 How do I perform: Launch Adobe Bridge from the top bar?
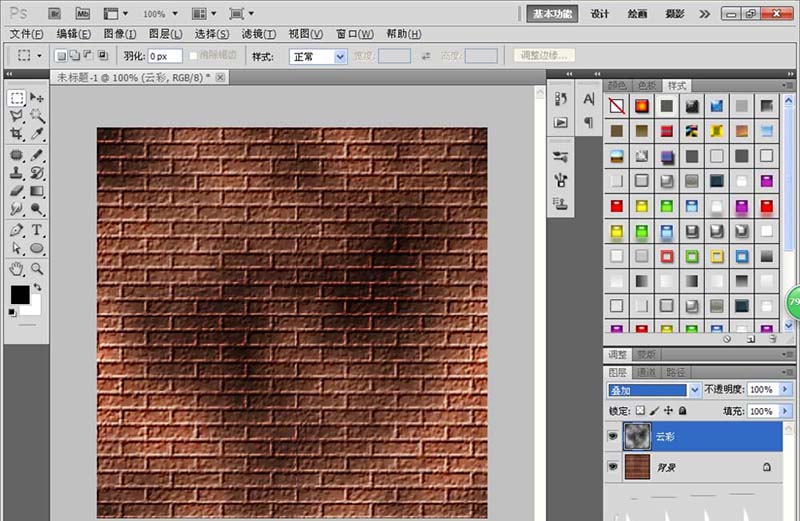[54, 14]
